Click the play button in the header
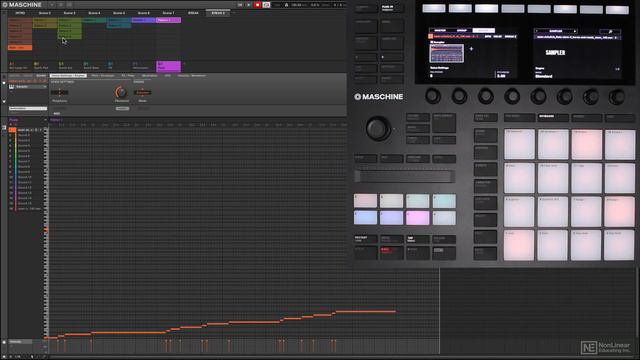 tap(249, 5)
